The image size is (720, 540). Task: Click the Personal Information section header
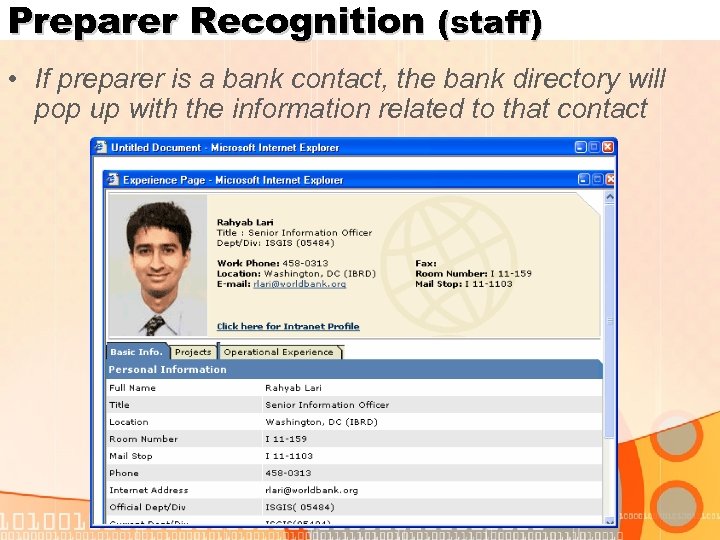click(x=354, y=370)
